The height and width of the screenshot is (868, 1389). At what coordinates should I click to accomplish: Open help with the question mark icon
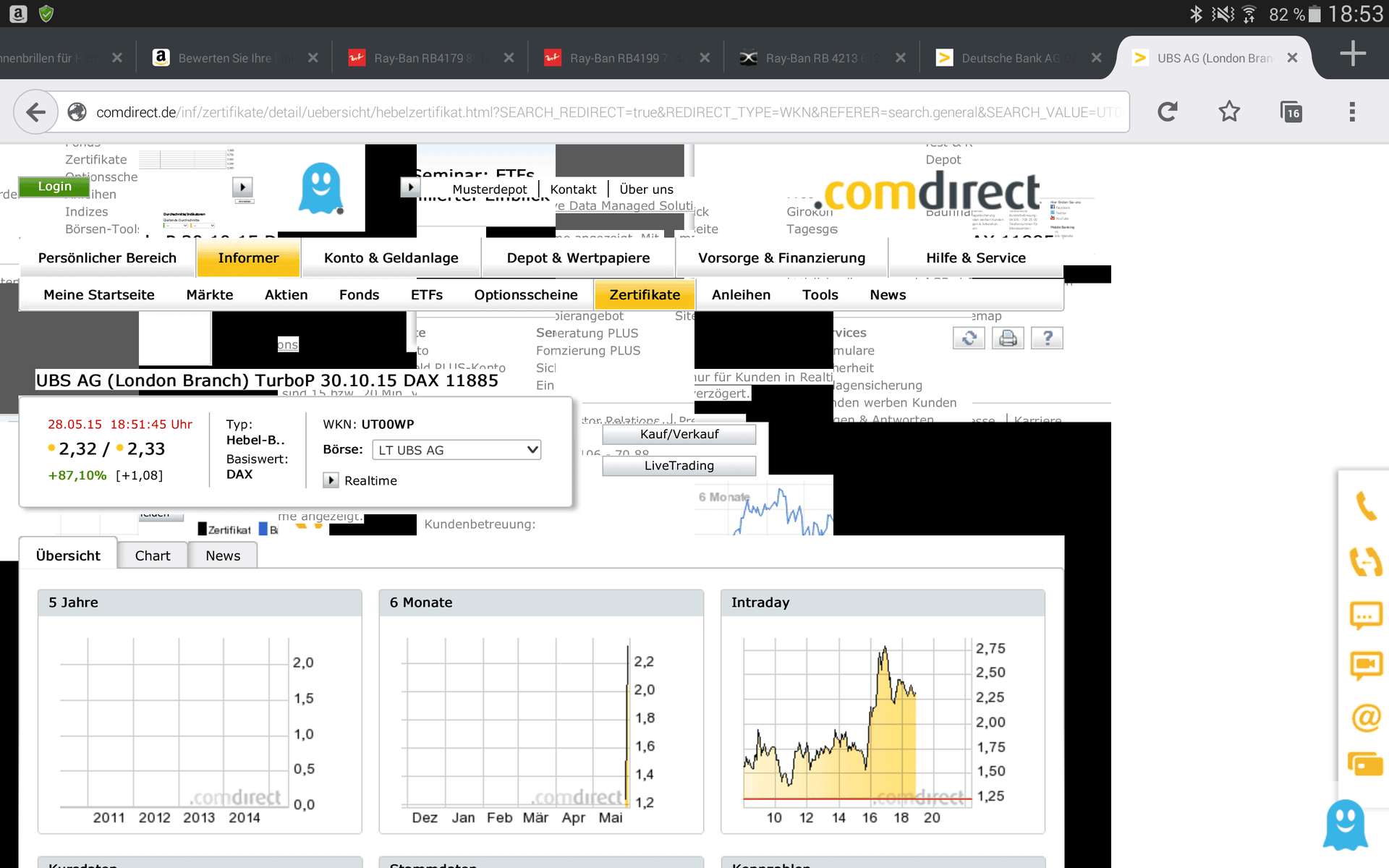(x=1047, y=338)
